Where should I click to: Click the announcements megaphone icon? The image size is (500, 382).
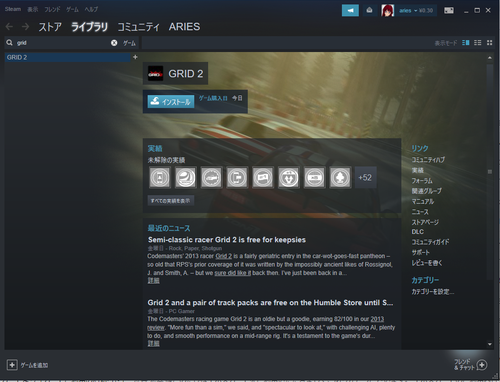[350, 10]
